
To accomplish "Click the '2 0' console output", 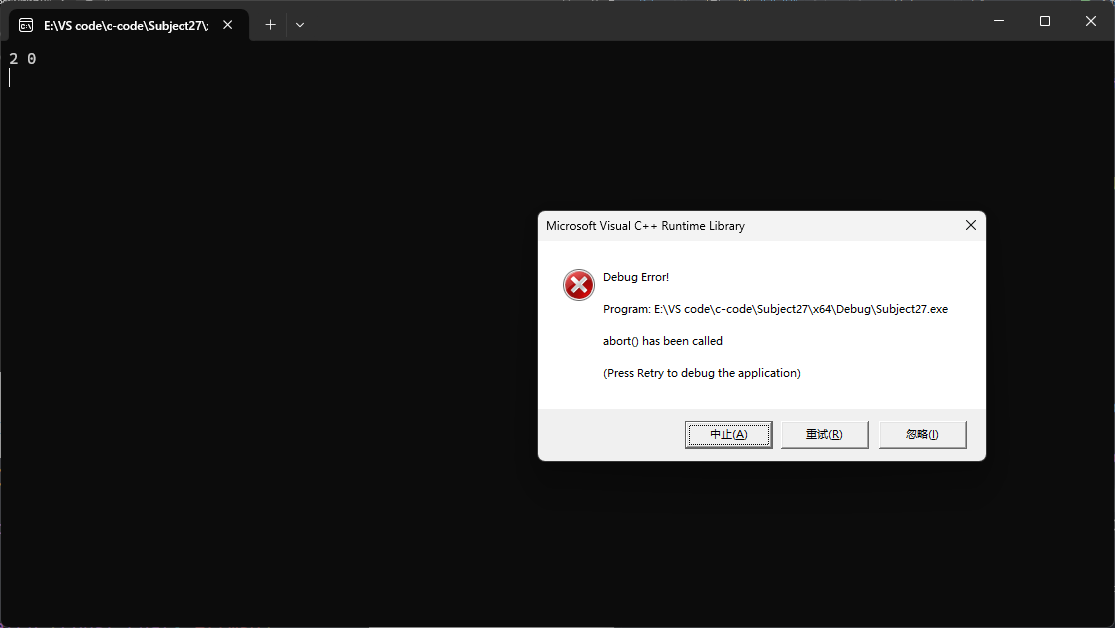I will pyautogui.click(x=23, y=59).
